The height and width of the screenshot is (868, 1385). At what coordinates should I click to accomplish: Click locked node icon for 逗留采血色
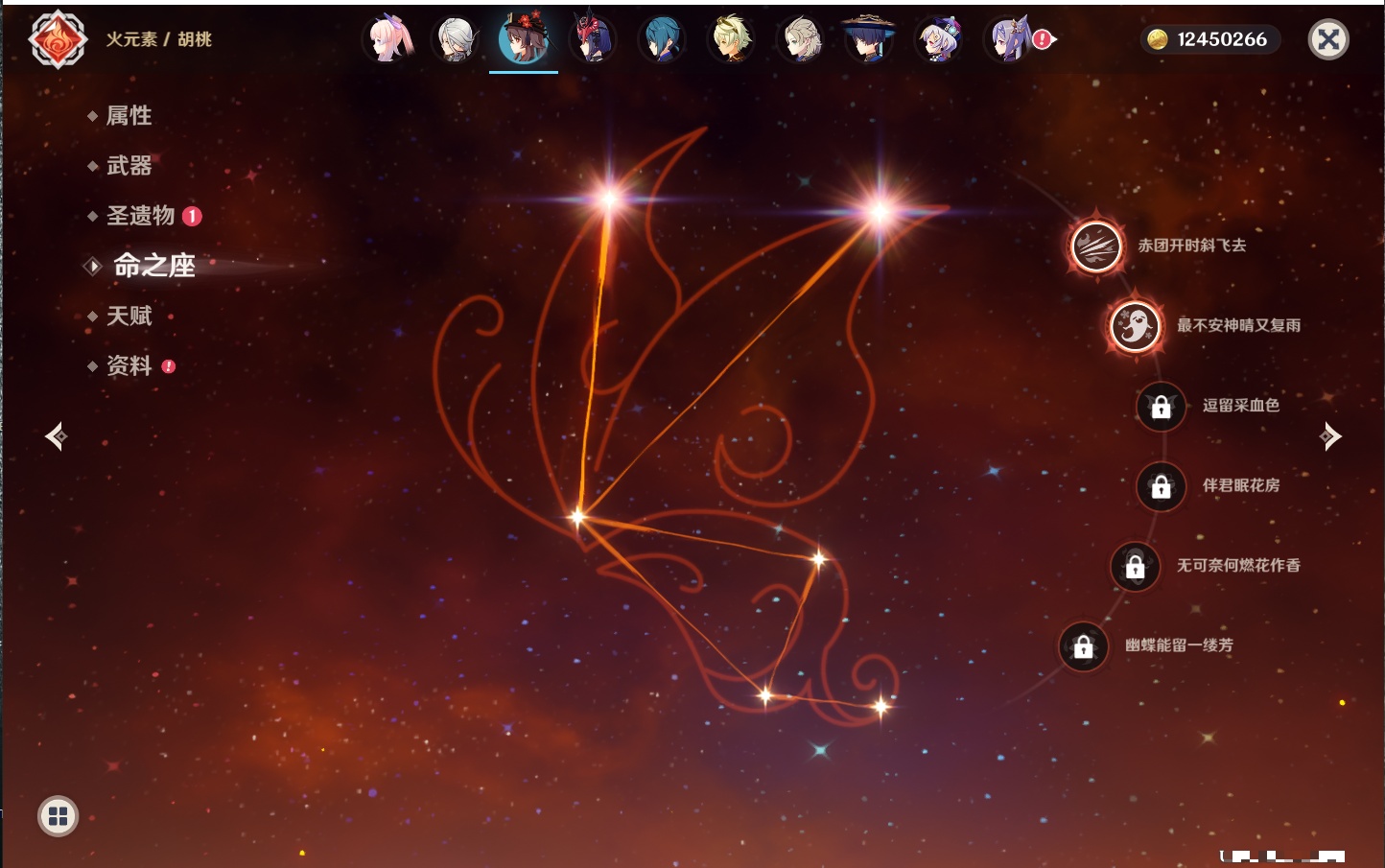(1161, 407)
